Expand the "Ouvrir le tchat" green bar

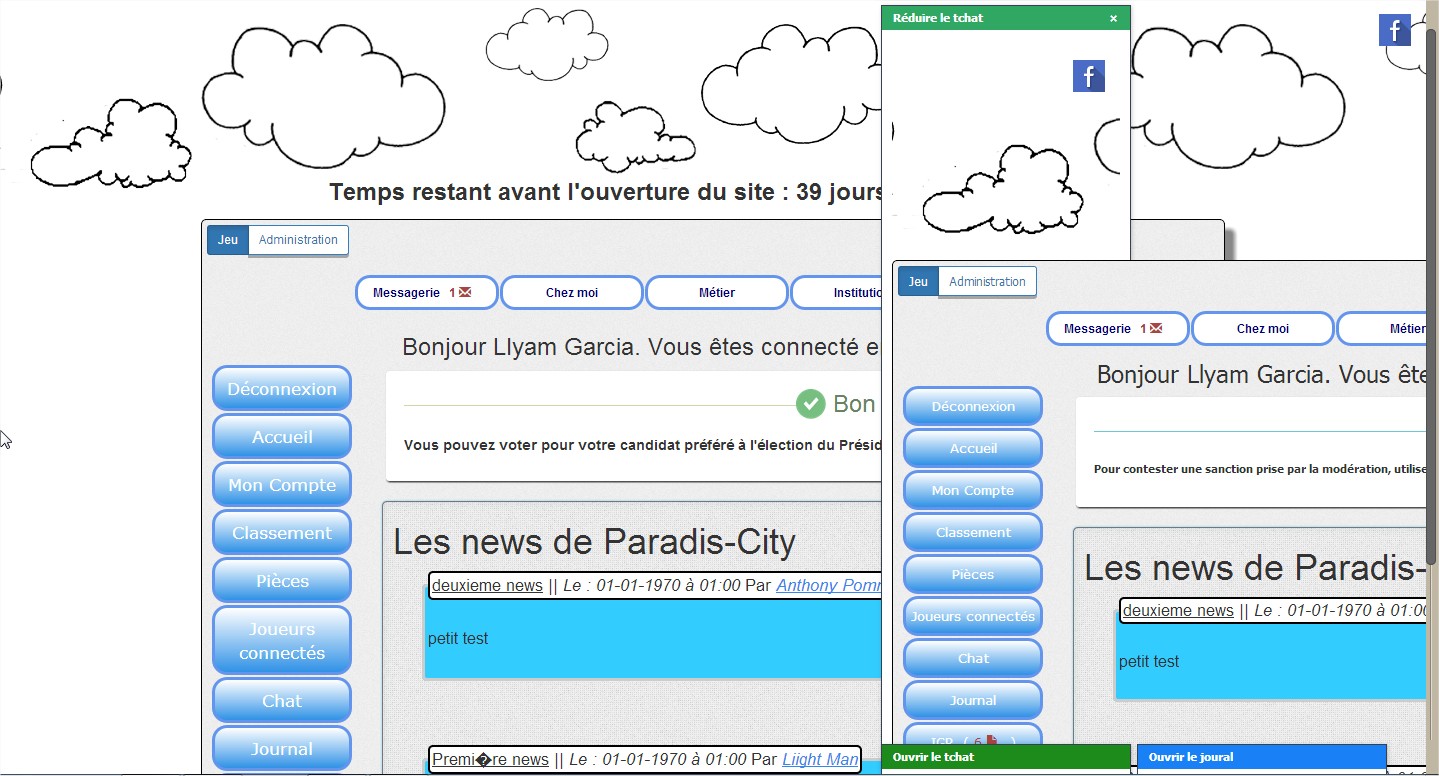1005,757
